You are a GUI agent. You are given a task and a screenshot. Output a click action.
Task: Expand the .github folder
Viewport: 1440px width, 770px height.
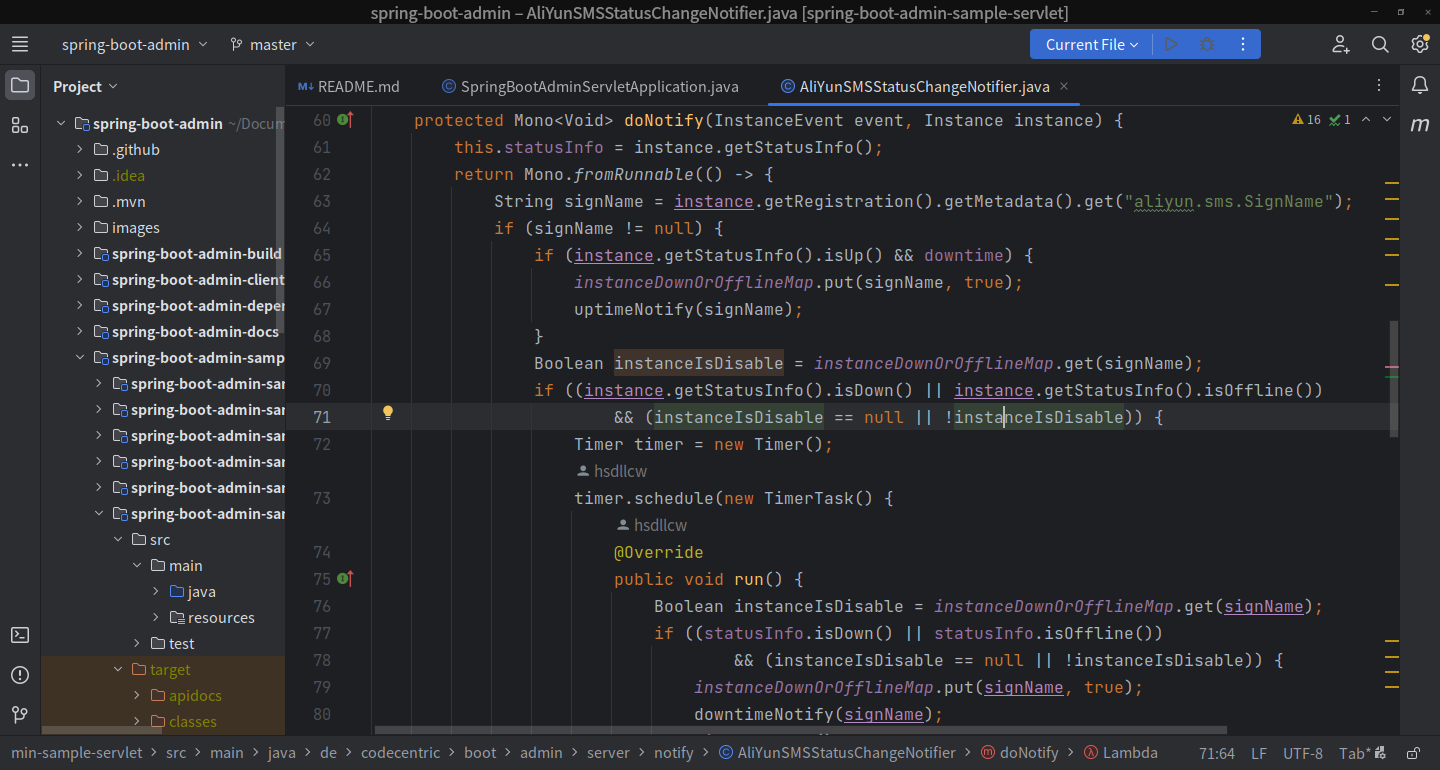pyautogui.click(x=80, y=150)
